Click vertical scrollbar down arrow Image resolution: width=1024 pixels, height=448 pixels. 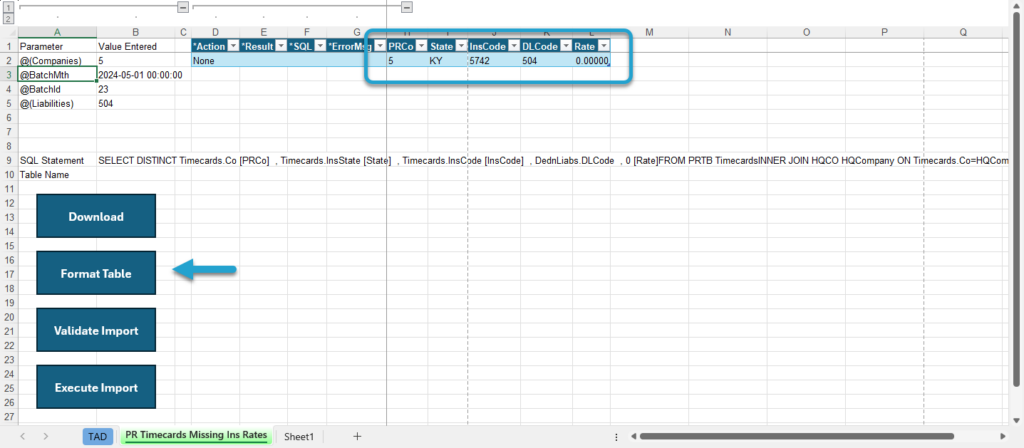(x=1017, y=419)
